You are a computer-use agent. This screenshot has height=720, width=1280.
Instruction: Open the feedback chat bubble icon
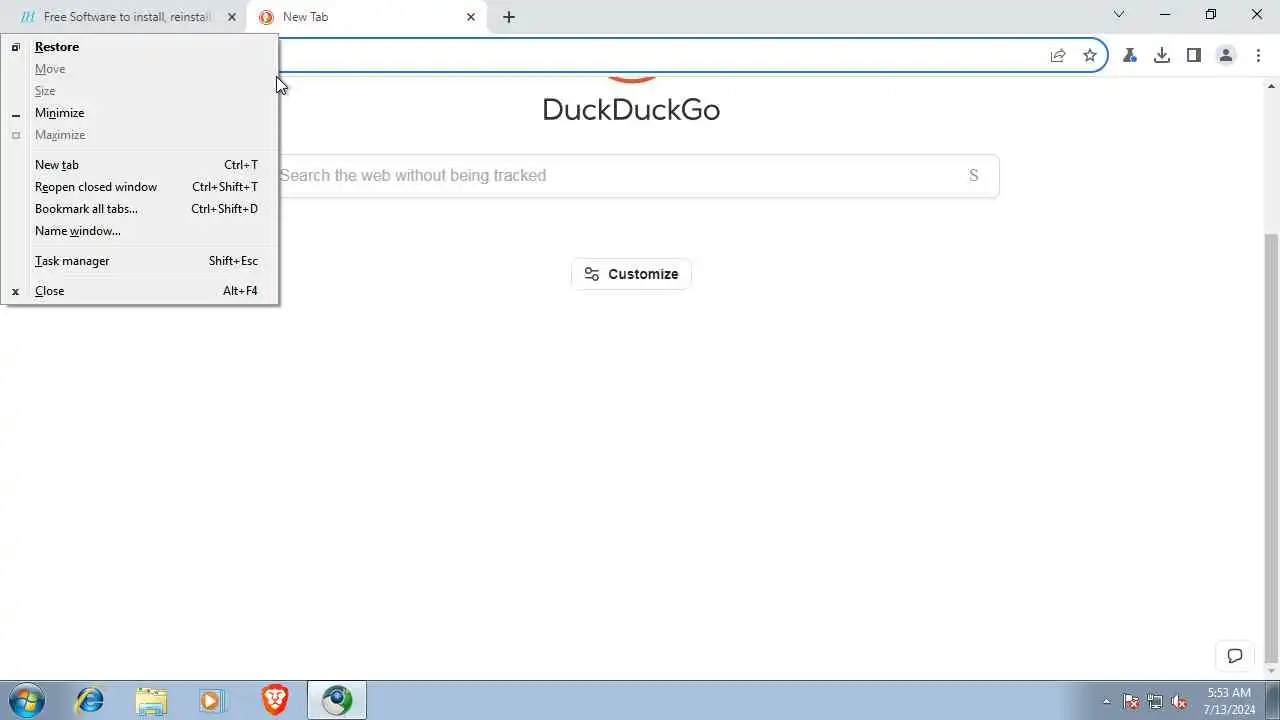point(1235,656)
